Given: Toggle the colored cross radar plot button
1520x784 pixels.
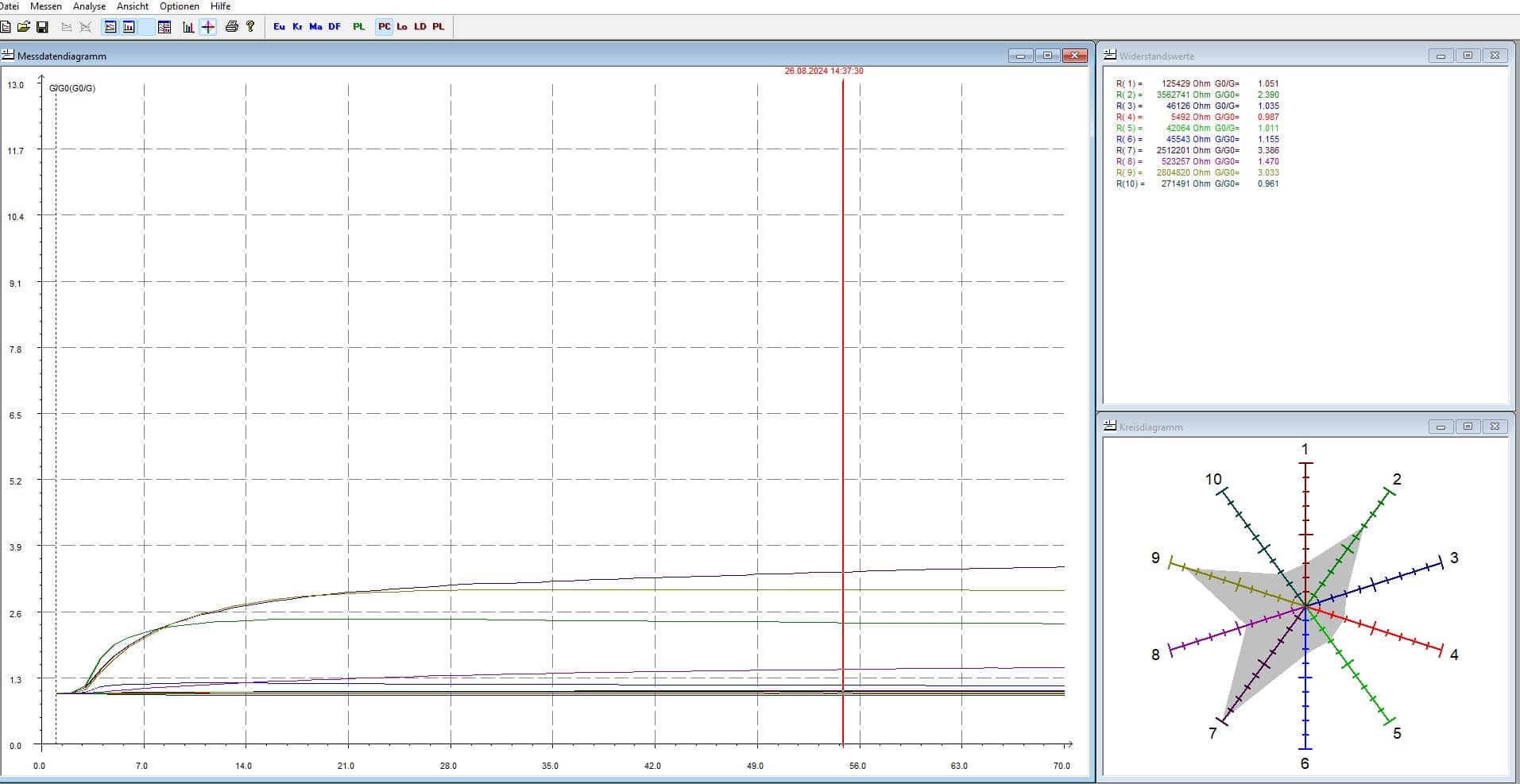Looking at the screenshot, I should point(208,27).
